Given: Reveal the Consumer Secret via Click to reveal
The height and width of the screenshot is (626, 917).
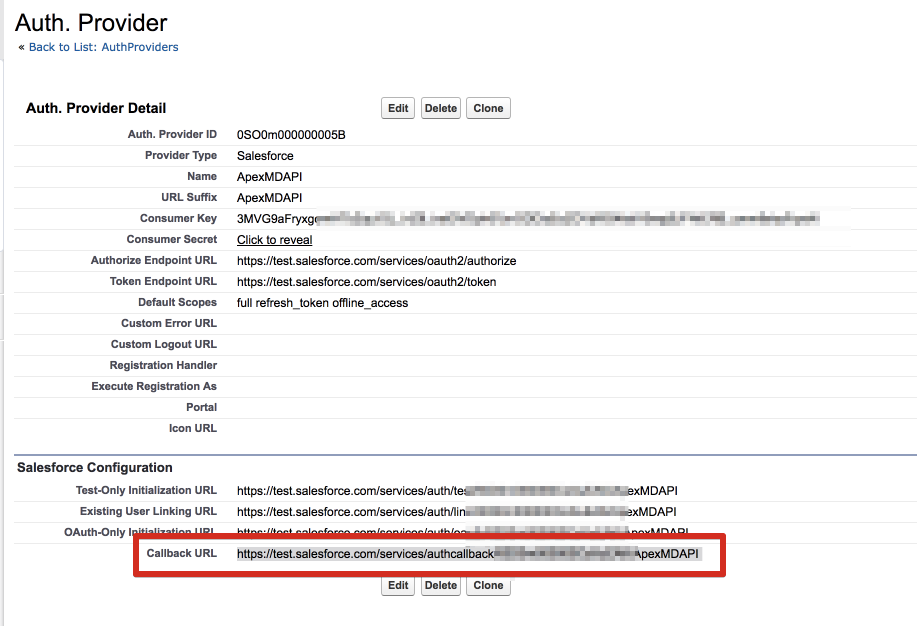Looking at the screenshot, I should 274,240.
